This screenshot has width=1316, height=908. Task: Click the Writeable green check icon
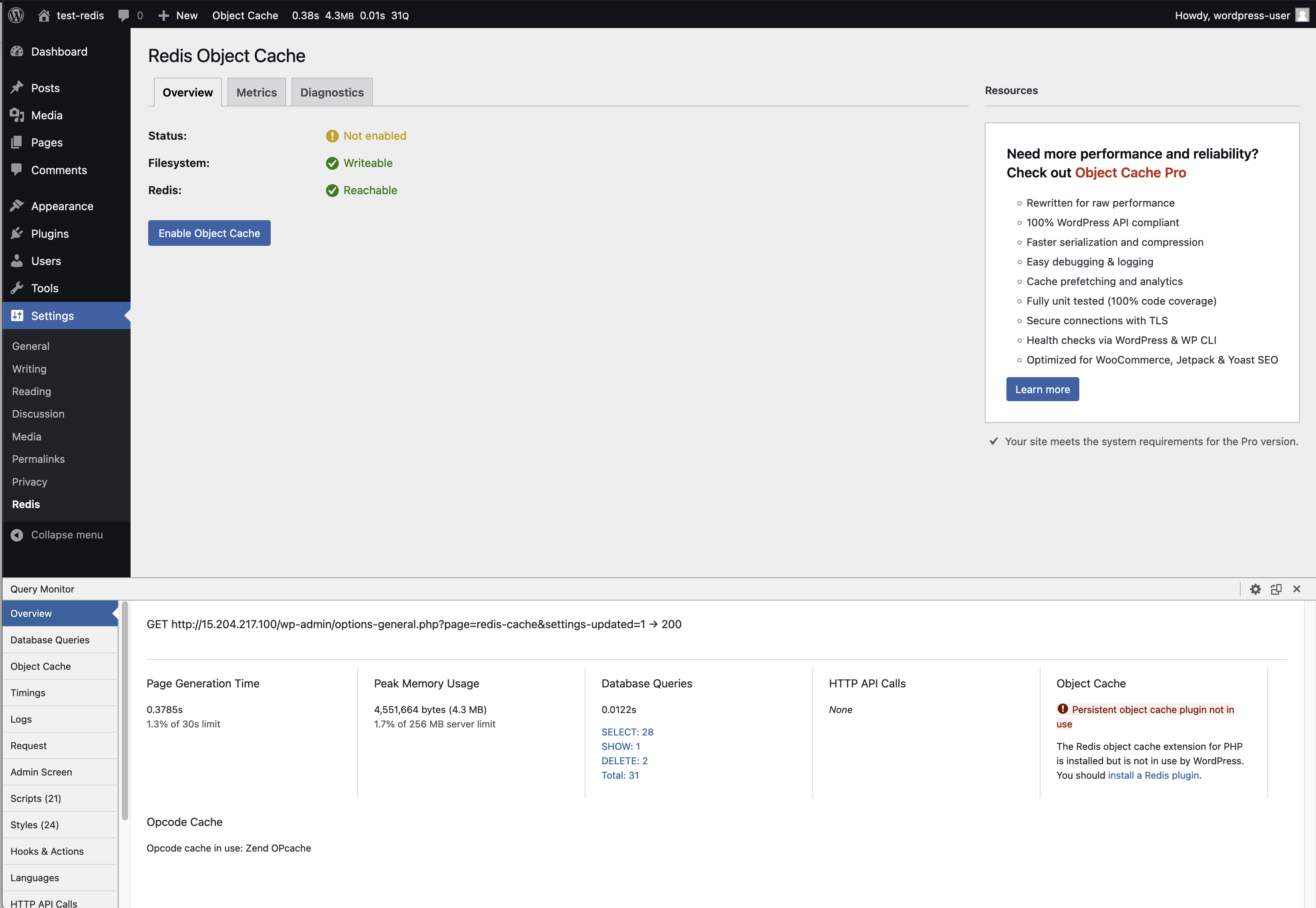coord(332,163)
